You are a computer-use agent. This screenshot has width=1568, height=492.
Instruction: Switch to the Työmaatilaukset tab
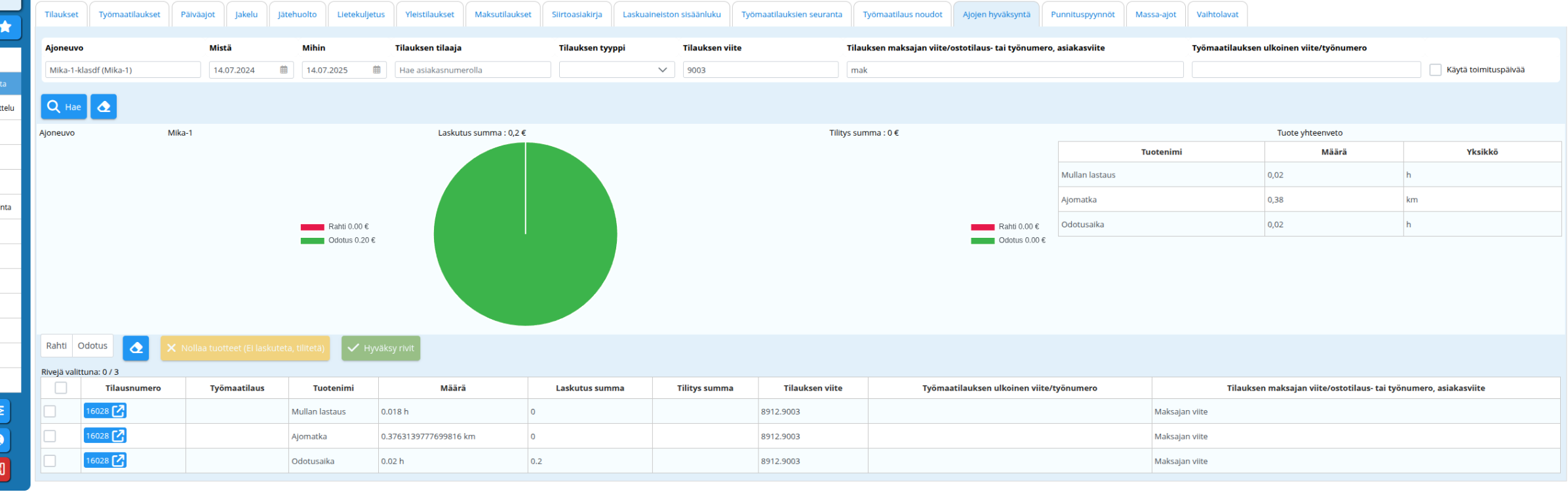coord(129,14)
